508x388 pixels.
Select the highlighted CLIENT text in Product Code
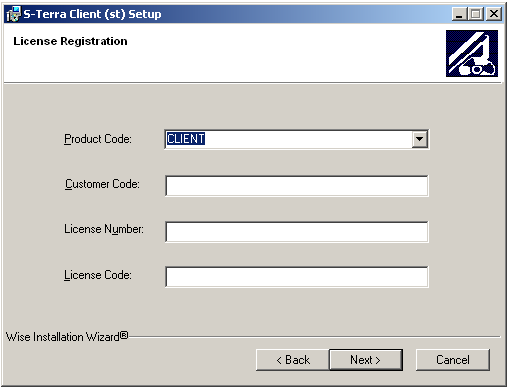pos(186,139)
